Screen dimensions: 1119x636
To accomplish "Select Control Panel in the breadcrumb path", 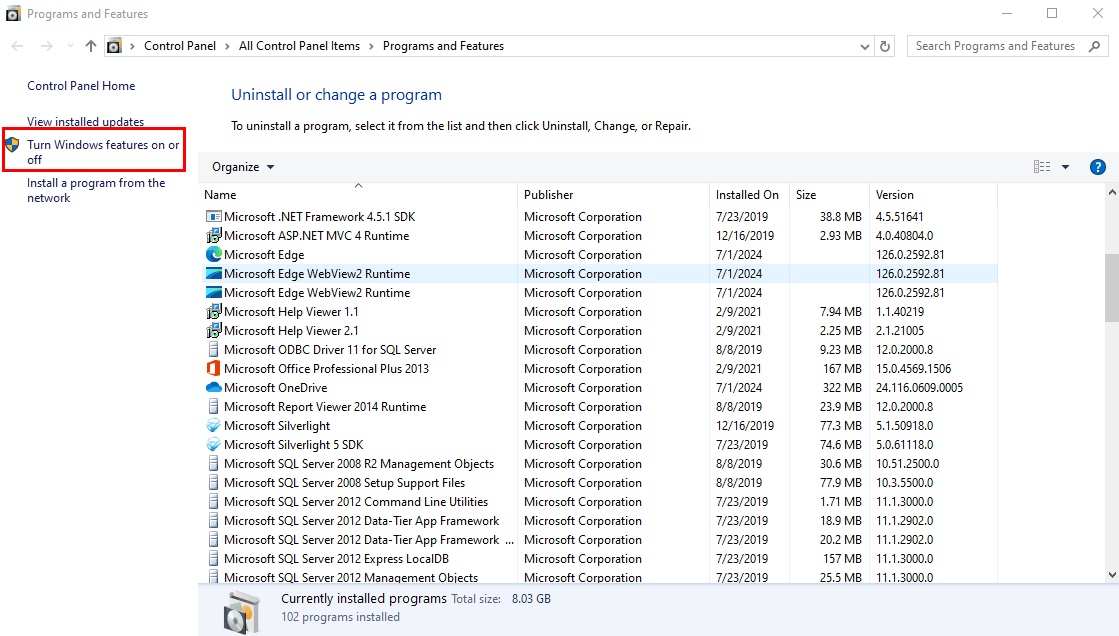I will coord(178,46).
